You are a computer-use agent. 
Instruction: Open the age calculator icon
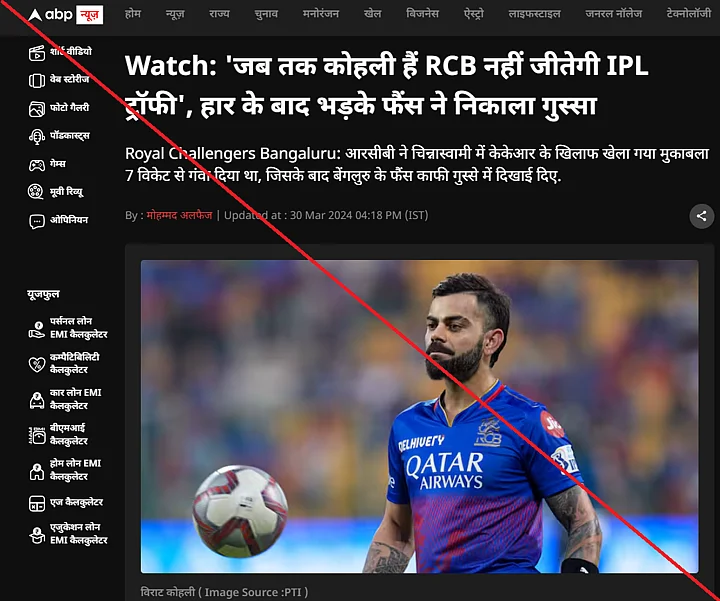click(x=37, y=503)
